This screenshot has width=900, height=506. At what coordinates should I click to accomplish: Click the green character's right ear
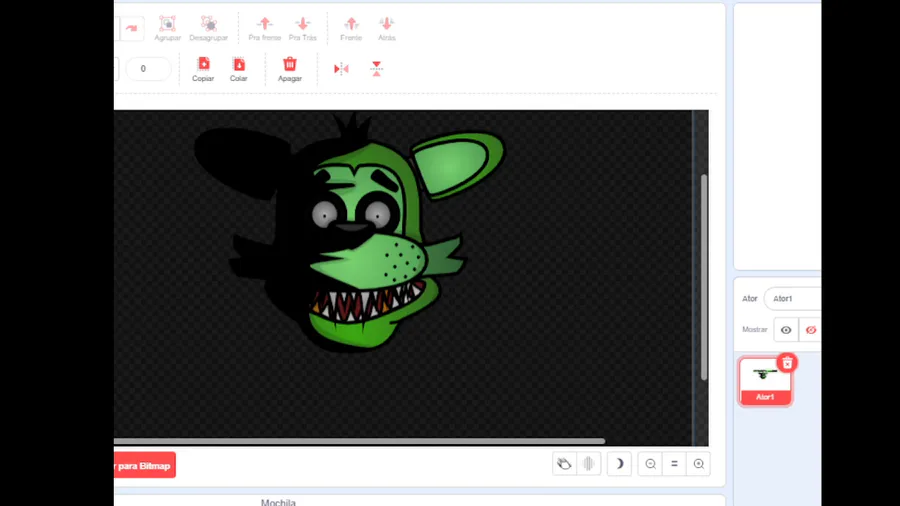point(457,164)
